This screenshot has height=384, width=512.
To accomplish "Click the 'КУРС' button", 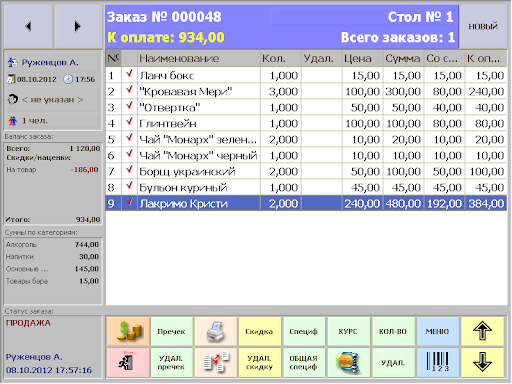I will tap(348, 331).
